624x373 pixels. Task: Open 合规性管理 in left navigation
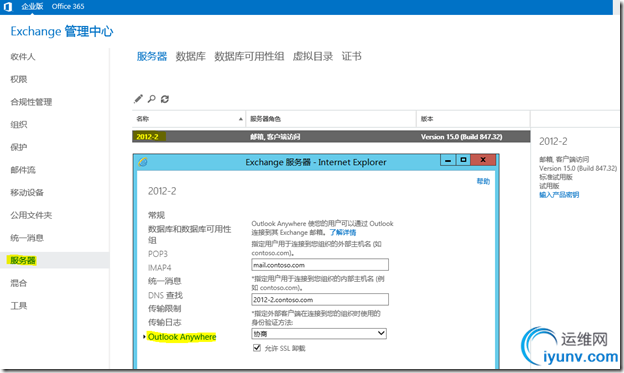(x=31, y=102)
